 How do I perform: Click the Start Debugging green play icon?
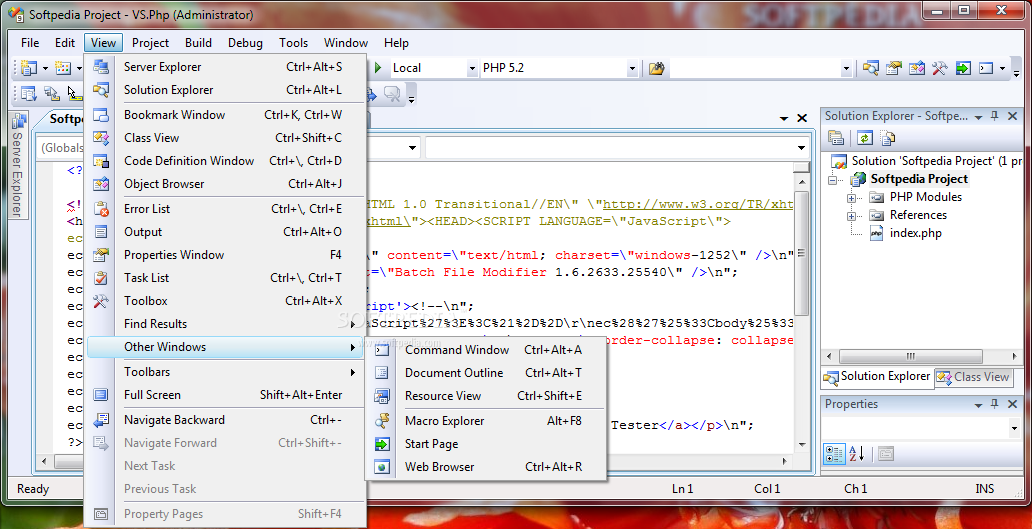[378, 68]
